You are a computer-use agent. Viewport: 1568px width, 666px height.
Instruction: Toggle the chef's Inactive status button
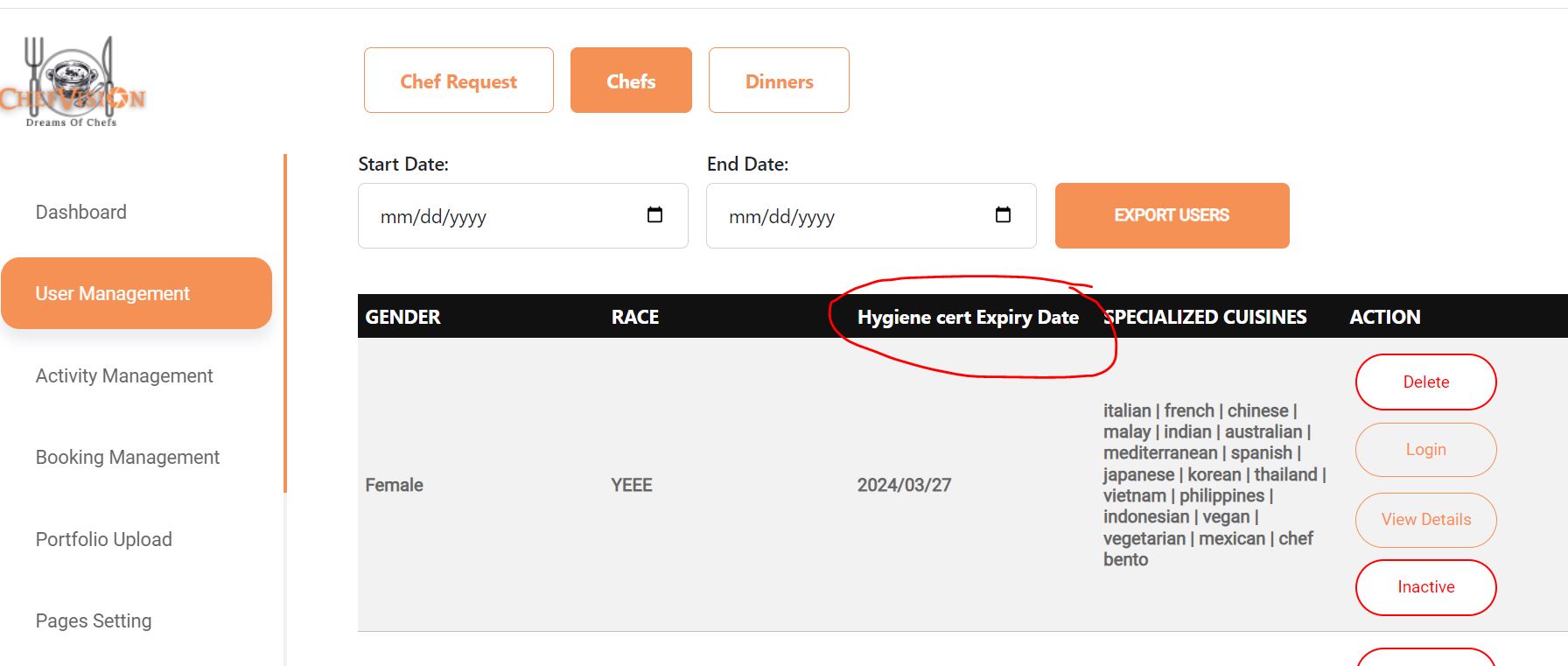coord(1425,587)
